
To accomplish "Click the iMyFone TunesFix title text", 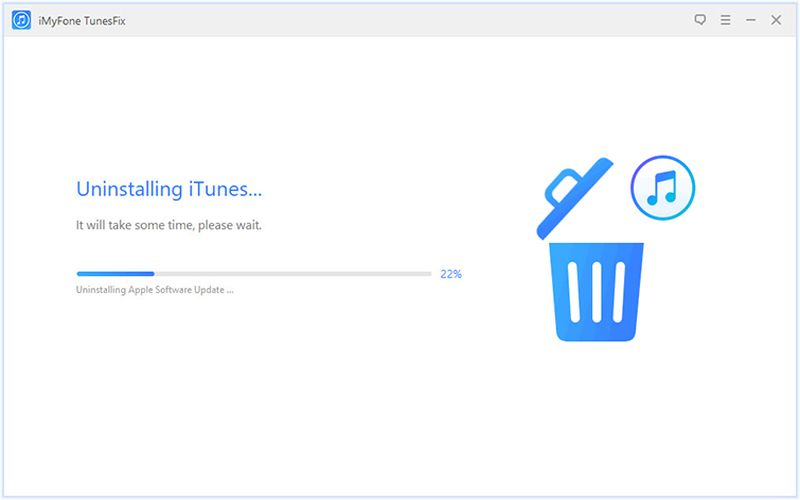I will [x=82, y=21].
